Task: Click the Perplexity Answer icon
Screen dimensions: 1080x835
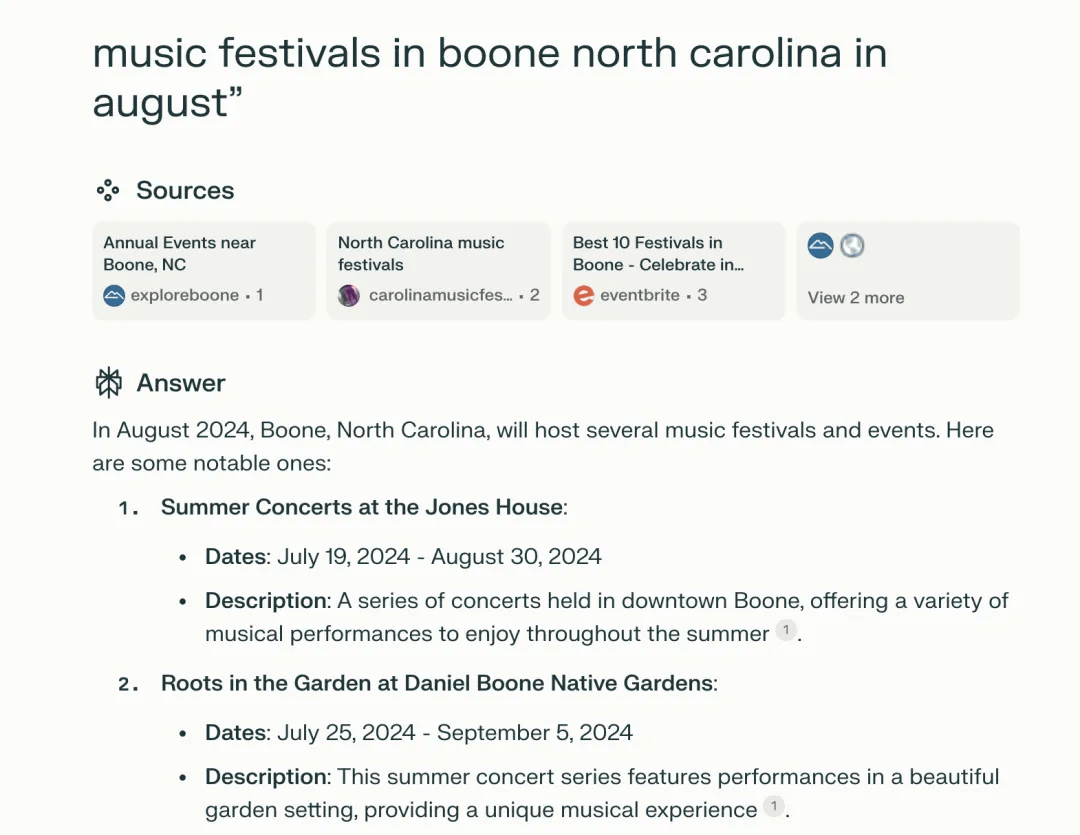Action: pos(108,382)
